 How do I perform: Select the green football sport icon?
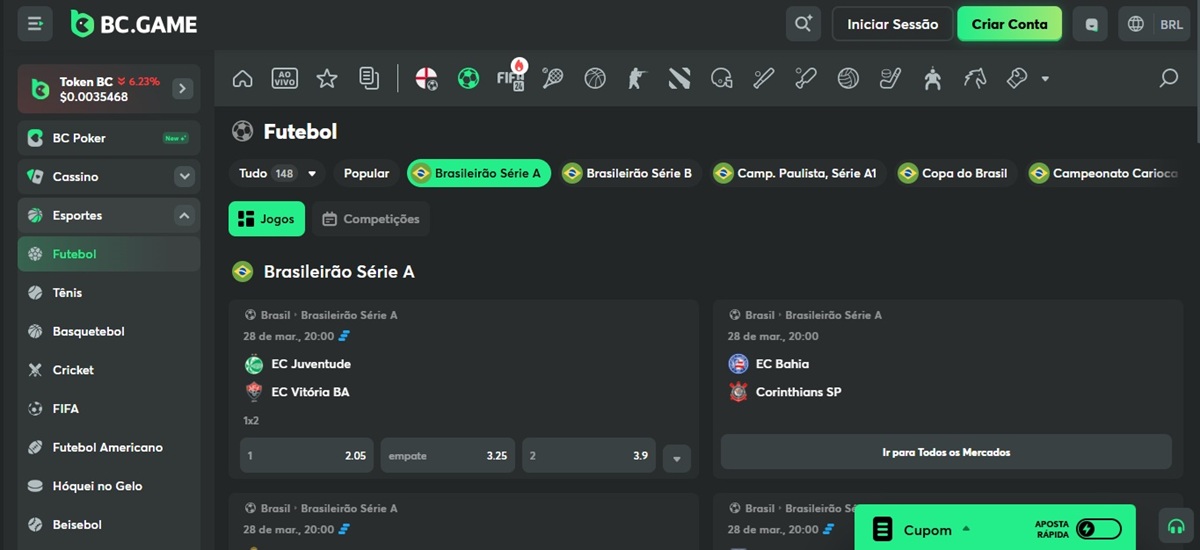[x=468, y=78]
